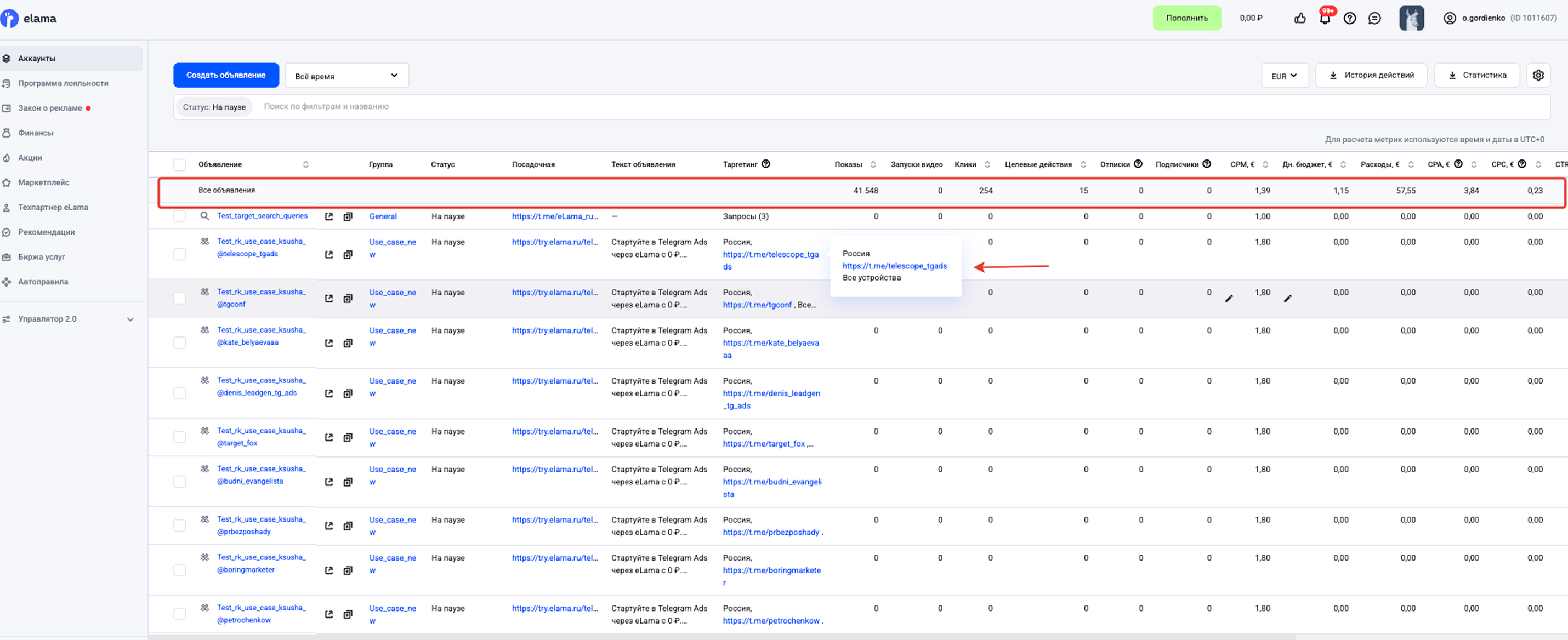Image resolution: width=1568 pixels, height=640 pixels.
Task: Click the Создать объявление button
Action: pos(226,76)
